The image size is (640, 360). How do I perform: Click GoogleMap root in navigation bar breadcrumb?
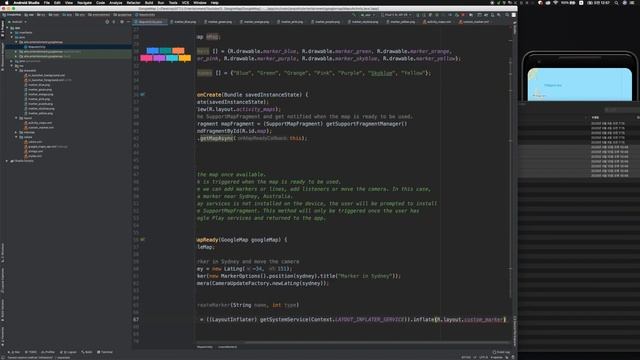click(11, 15)
